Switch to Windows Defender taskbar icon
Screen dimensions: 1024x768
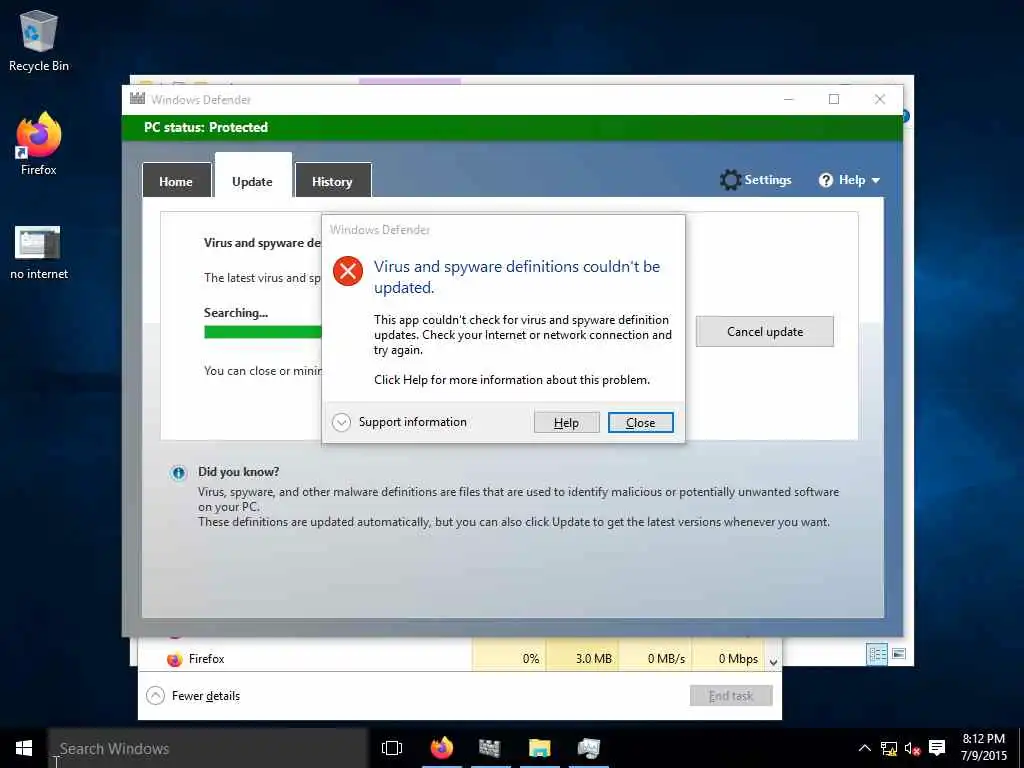tap(489, 748)
